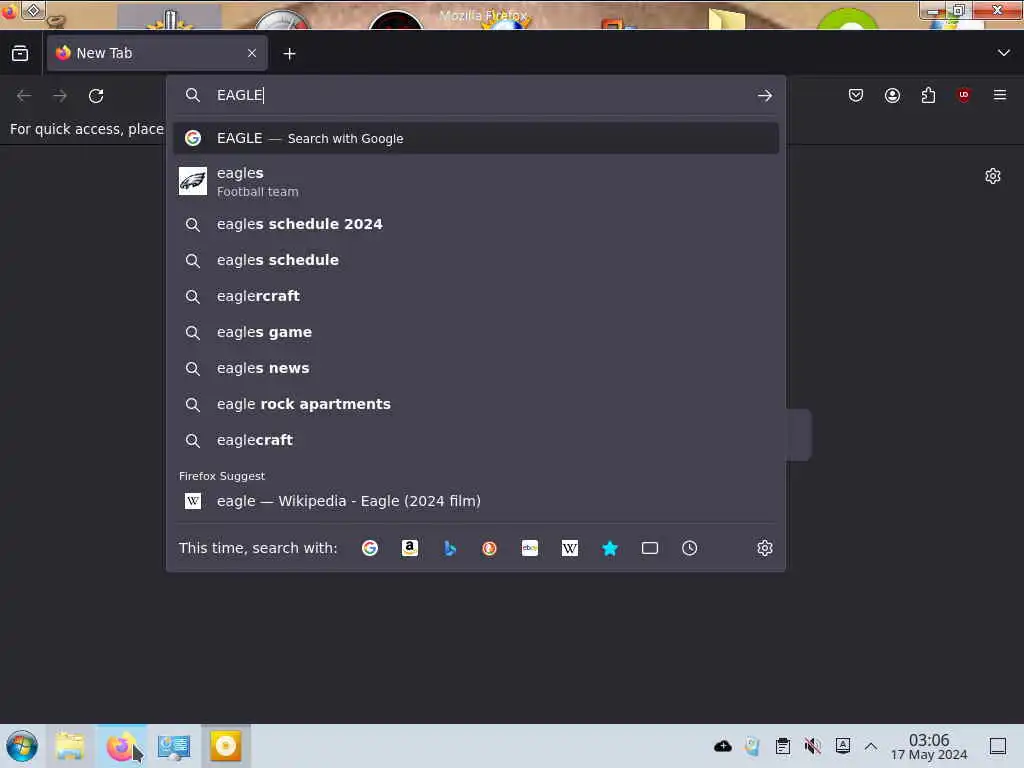Search with Bing one-off icon

449,548
